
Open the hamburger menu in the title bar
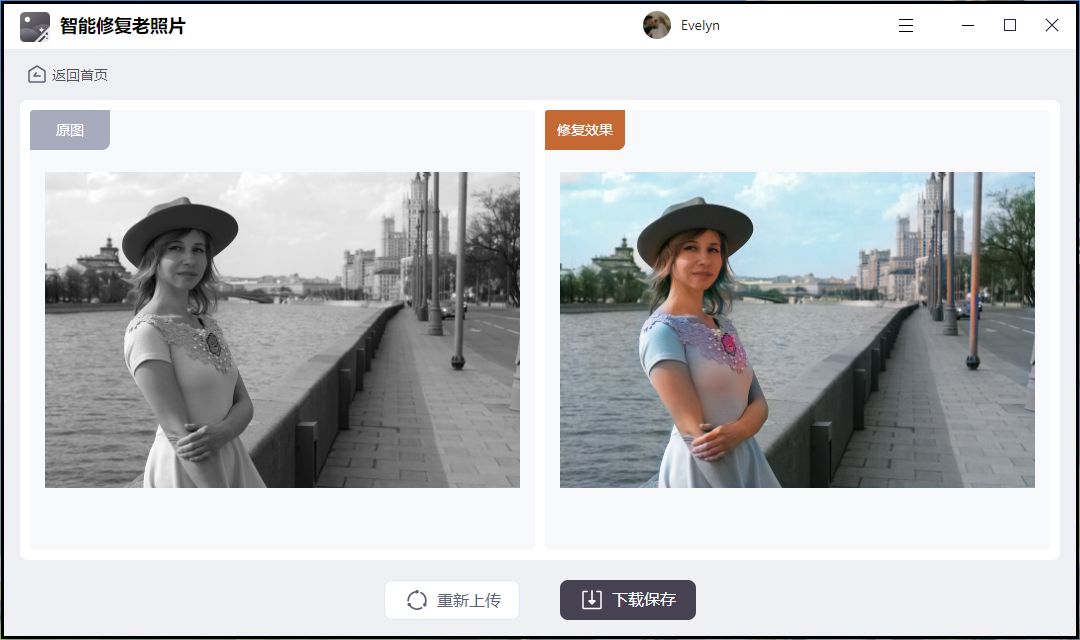906,25
